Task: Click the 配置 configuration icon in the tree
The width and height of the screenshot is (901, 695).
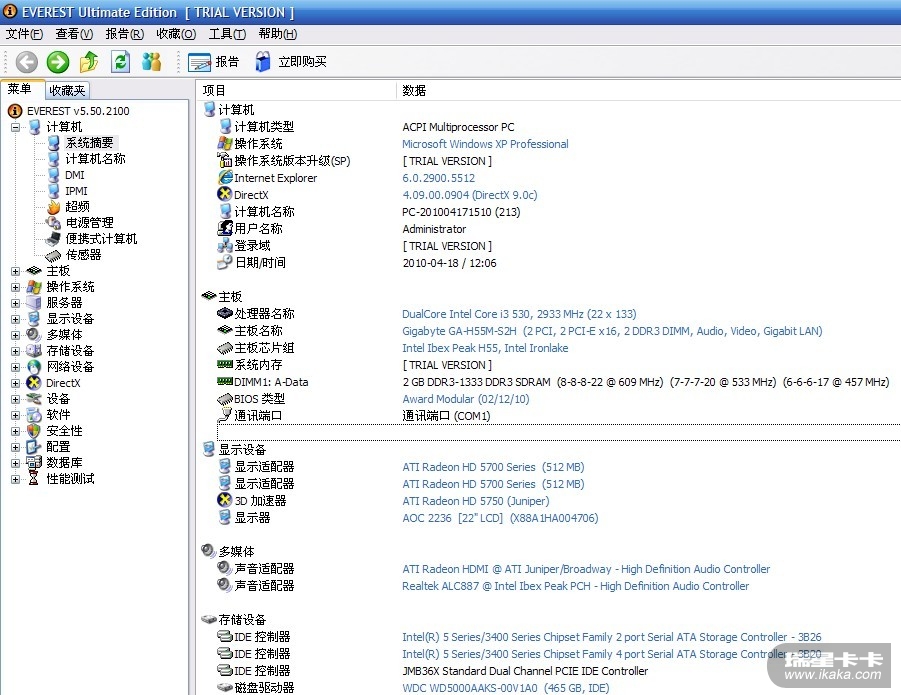Action: pos(34,447)
